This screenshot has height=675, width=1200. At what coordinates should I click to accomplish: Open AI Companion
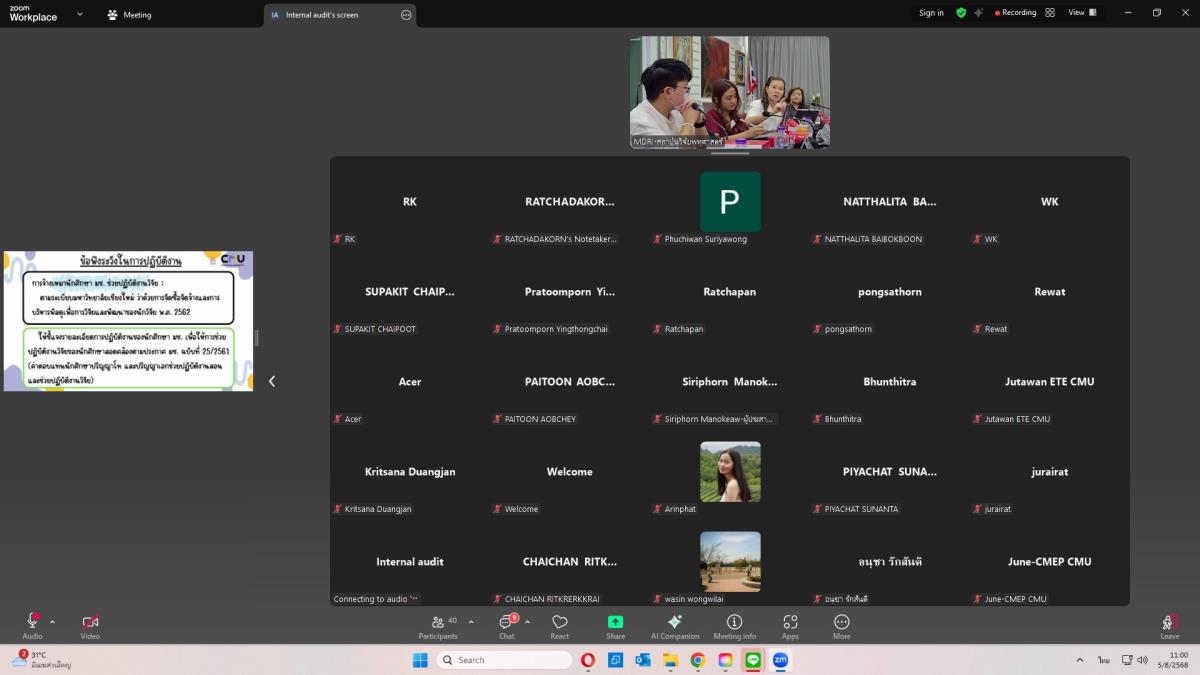click(675, 623)
